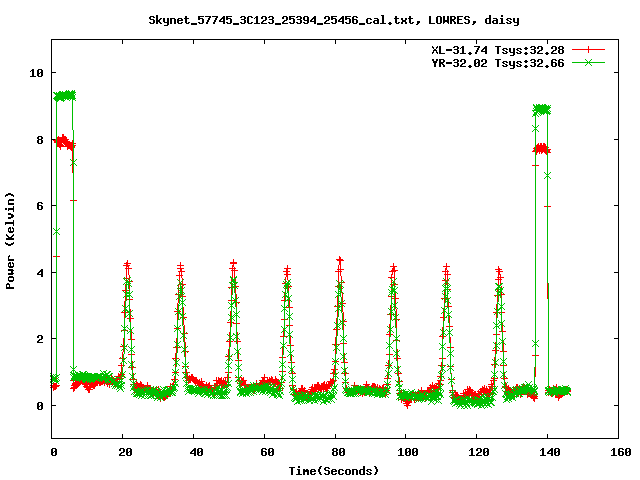Click the Power (Kelvin) y-axis label
Viewport: 640px width, 480px height.
[x=11, y=238]
